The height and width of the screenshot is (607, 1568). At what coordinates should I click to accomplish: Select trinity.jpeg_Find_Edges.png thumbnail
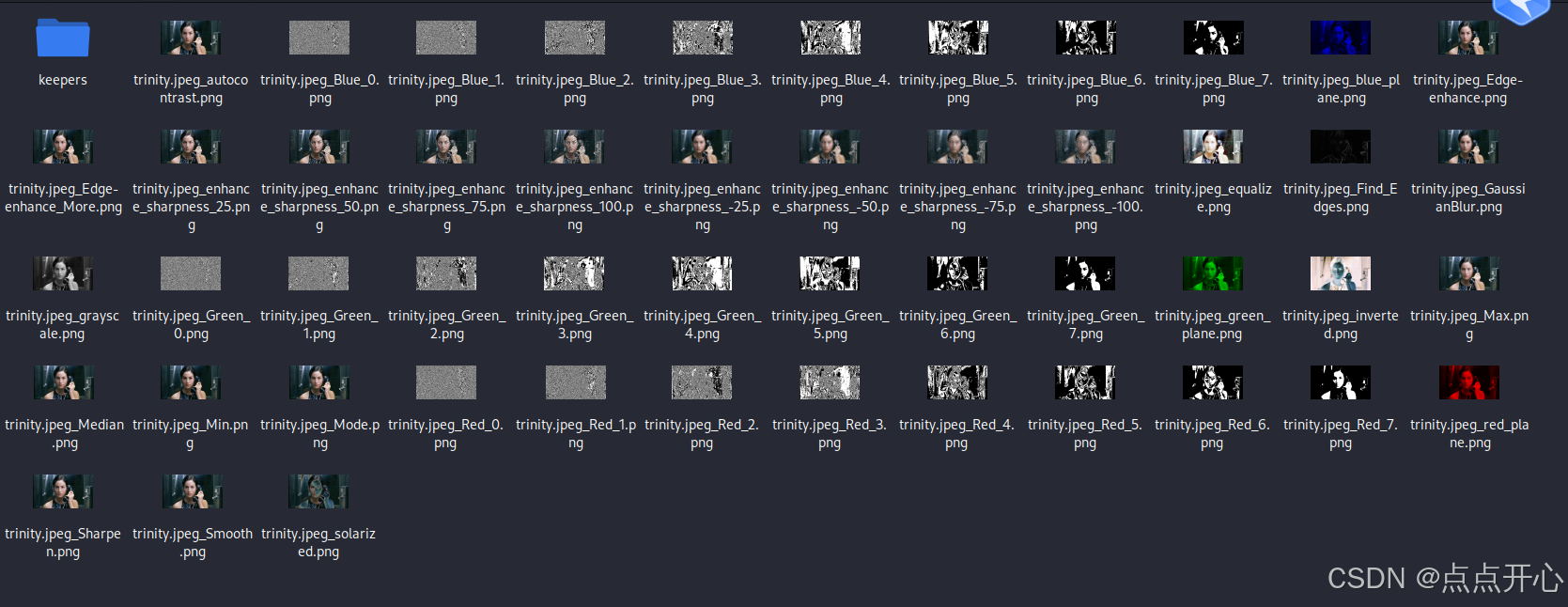coord(1341,147)
